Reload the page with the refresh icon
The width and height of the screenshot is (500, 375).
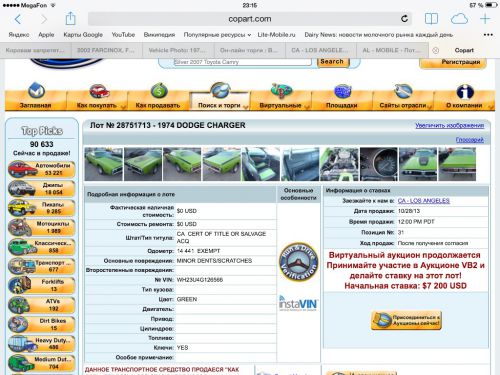(404, 19)
